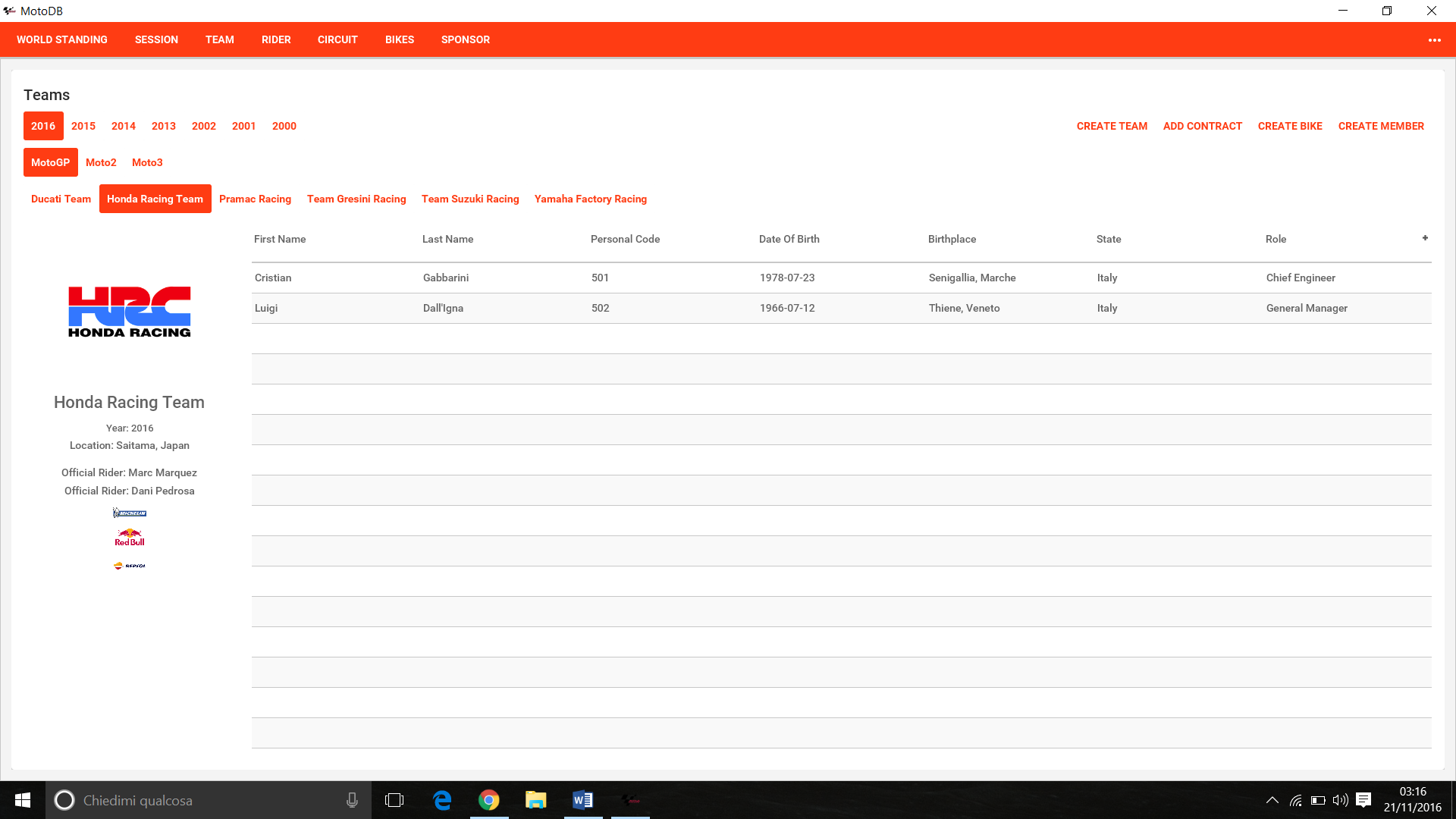Image resolution: width=1456 pixels, height=819 pixels.
Task: Click the Cortana microphone icon
Action: [352, 800]
